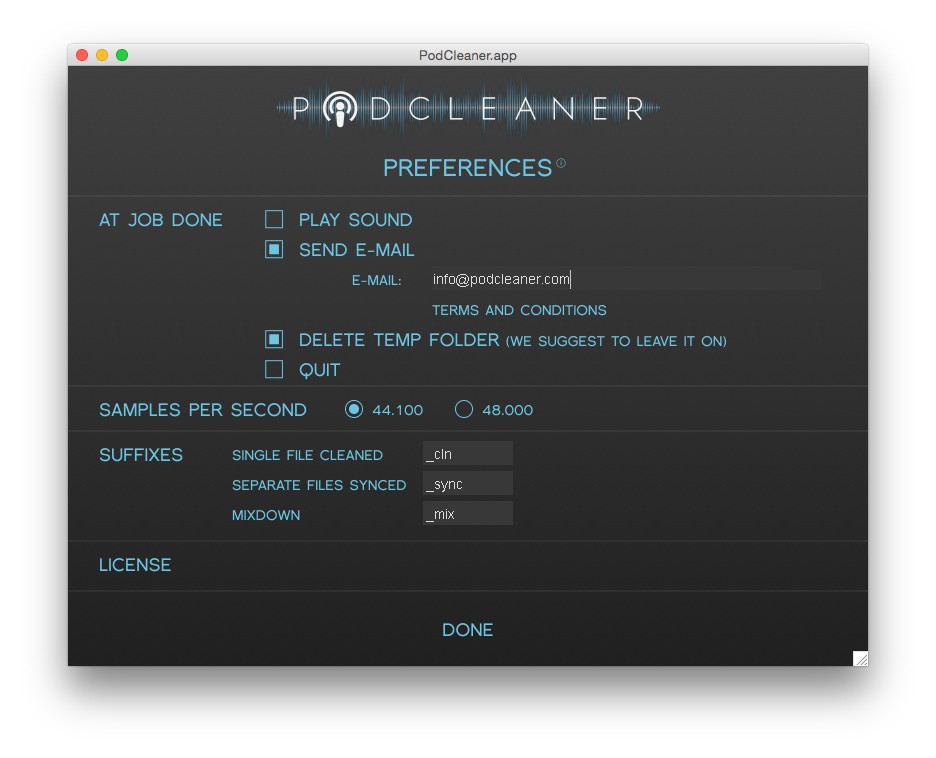Viewport: 936px width, 758px height.
Task: Click the window resize grip corner
Action: 860,658
